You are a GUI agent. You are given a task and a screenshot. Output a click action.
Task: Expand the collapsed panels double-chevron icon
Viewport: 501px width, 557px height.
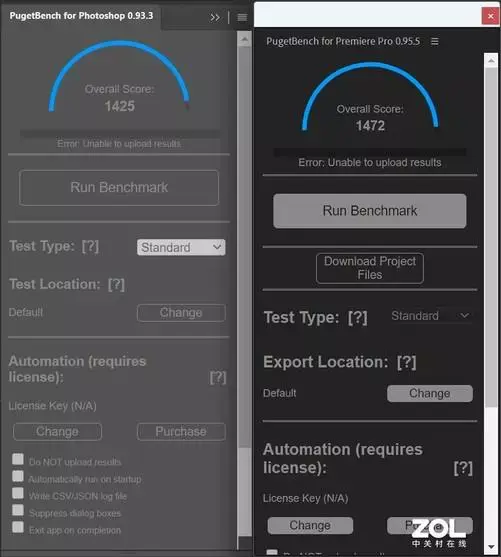[x=215, y=17]
